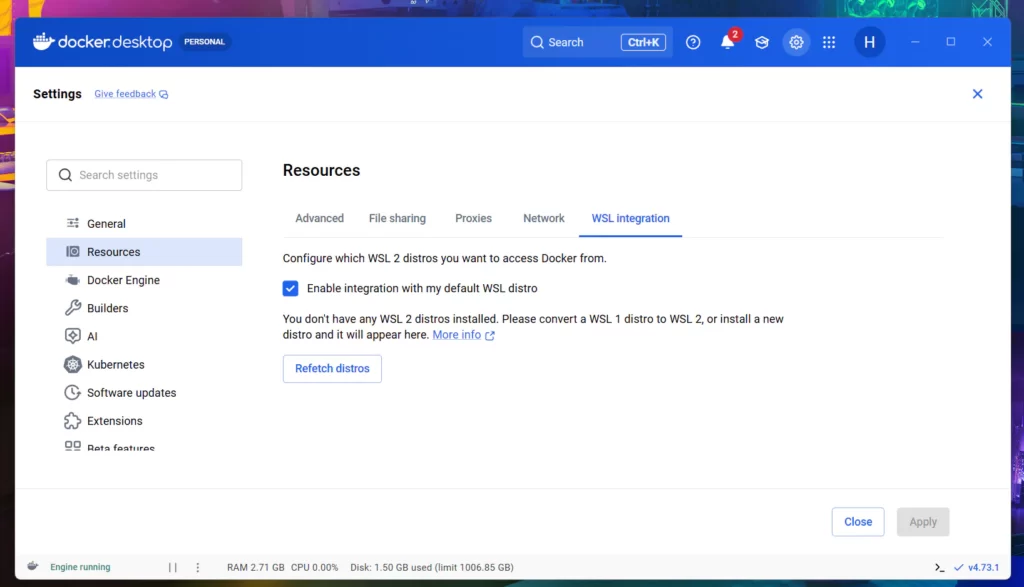
Task: Switch to the File sharing tab
Action: point(397,218)
